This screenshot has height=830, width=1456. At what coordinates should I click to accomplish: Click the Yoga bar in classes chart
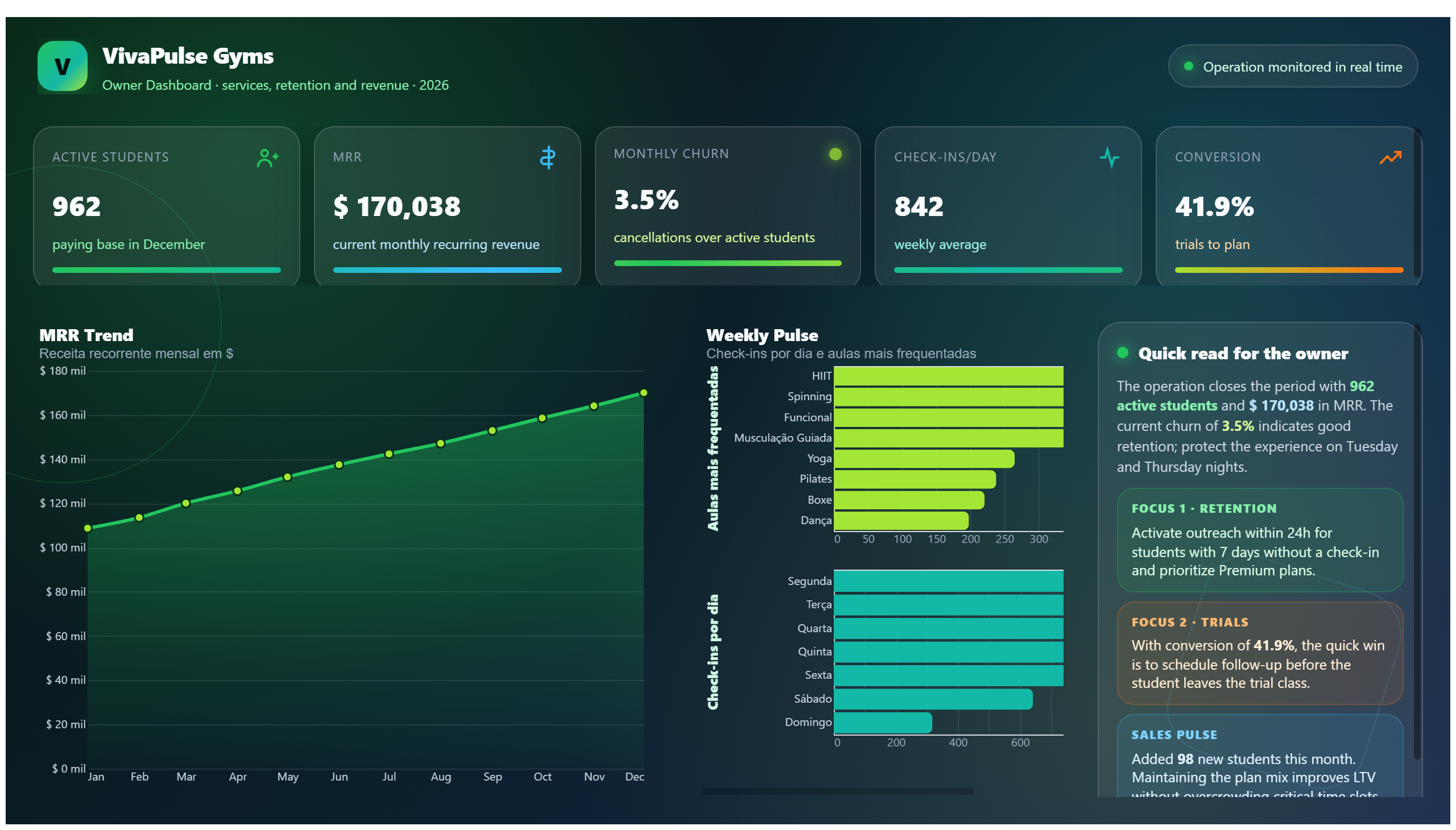924,459
